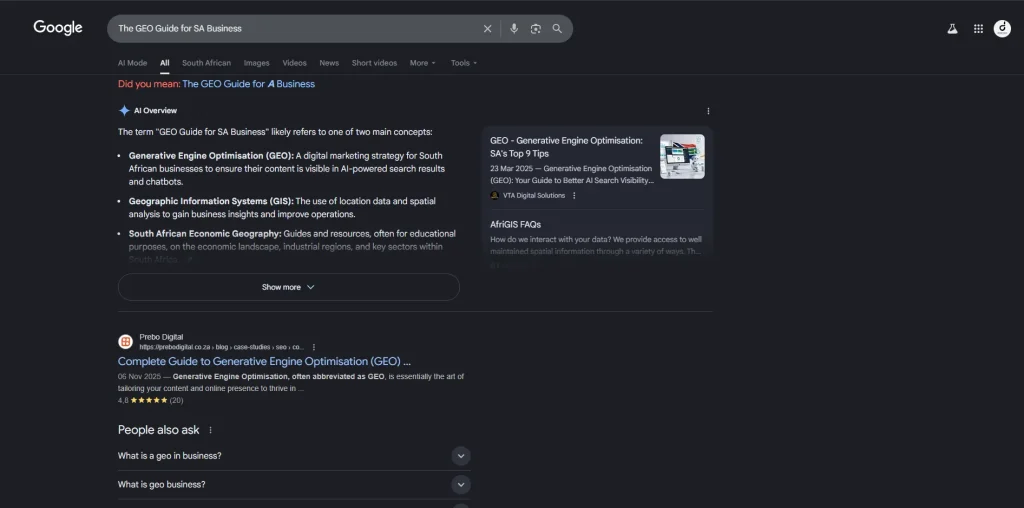This screenshot has height=508, width=1024.
Task: Open Search by image camera icon
Action: pos(536,29)
